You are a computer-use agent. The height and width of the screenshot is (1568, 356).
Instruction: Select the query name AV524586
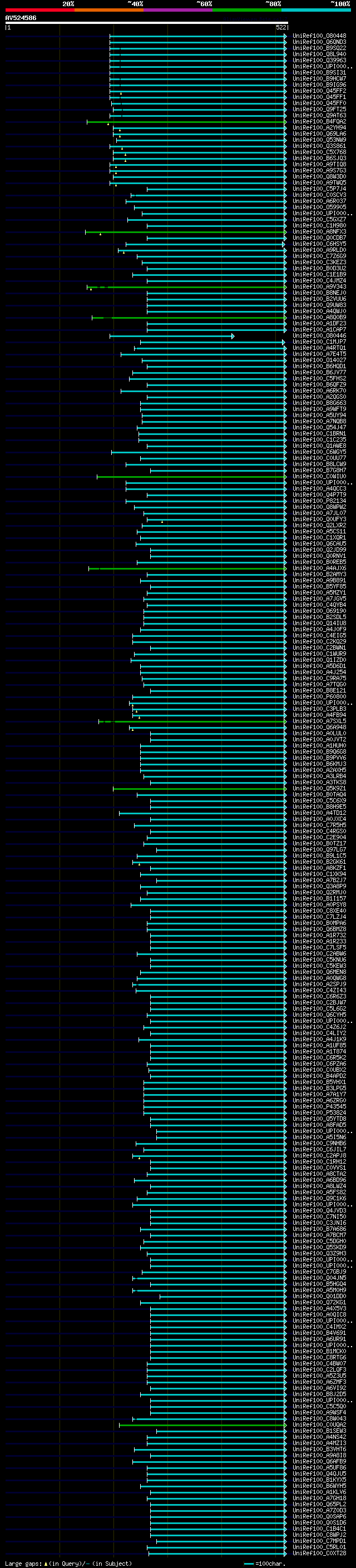point(21,18)
